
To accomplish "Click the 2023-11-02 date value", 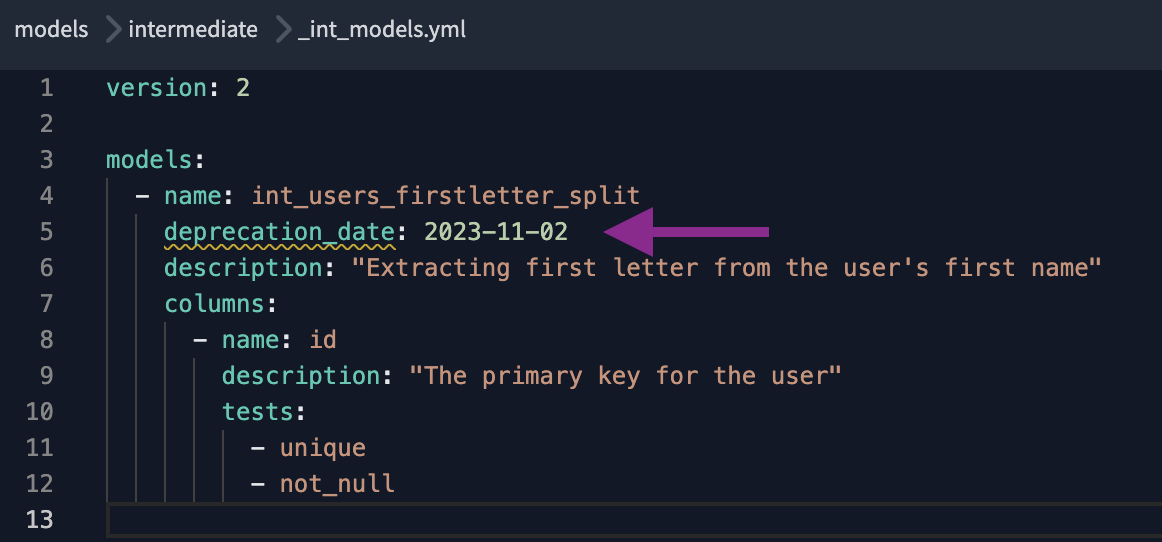I will click(x=496, y=232).
